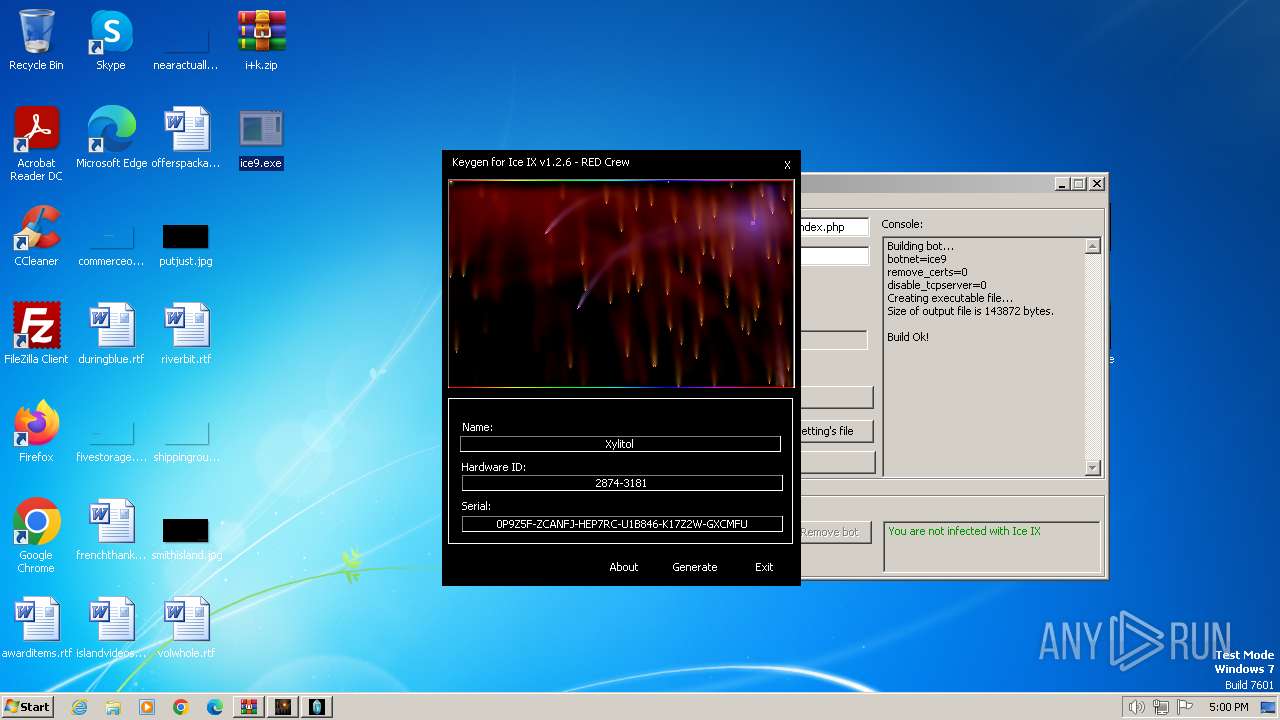Open Chrome from the taskbar
The width and height of the screenshot is (1280, 720).
(181, 707)
